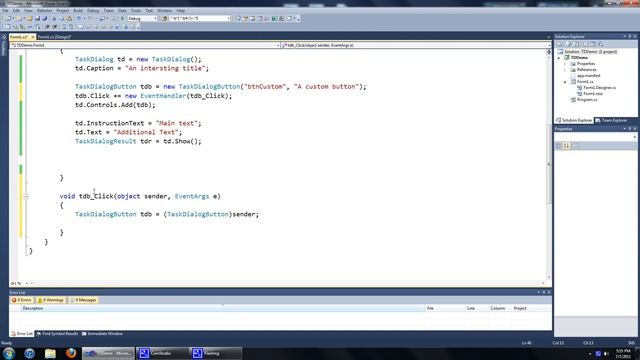Click the Line column header in Error List
Viewport: 640px width, 360px height.
coord(477,309)
